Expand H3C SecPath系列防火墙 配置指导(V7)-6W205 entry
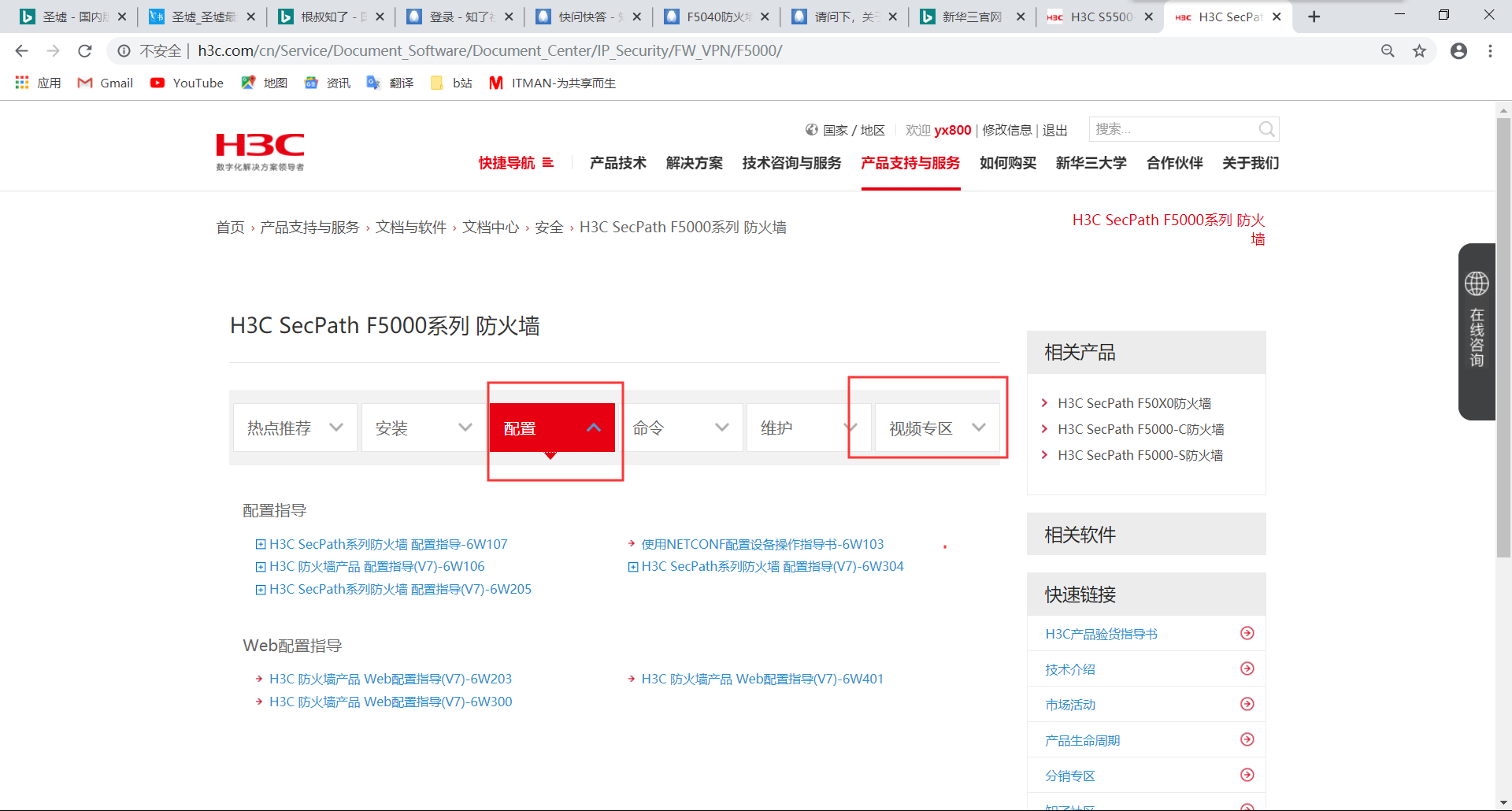Screen dimensions: 1512x811 (x=261, y=590)
